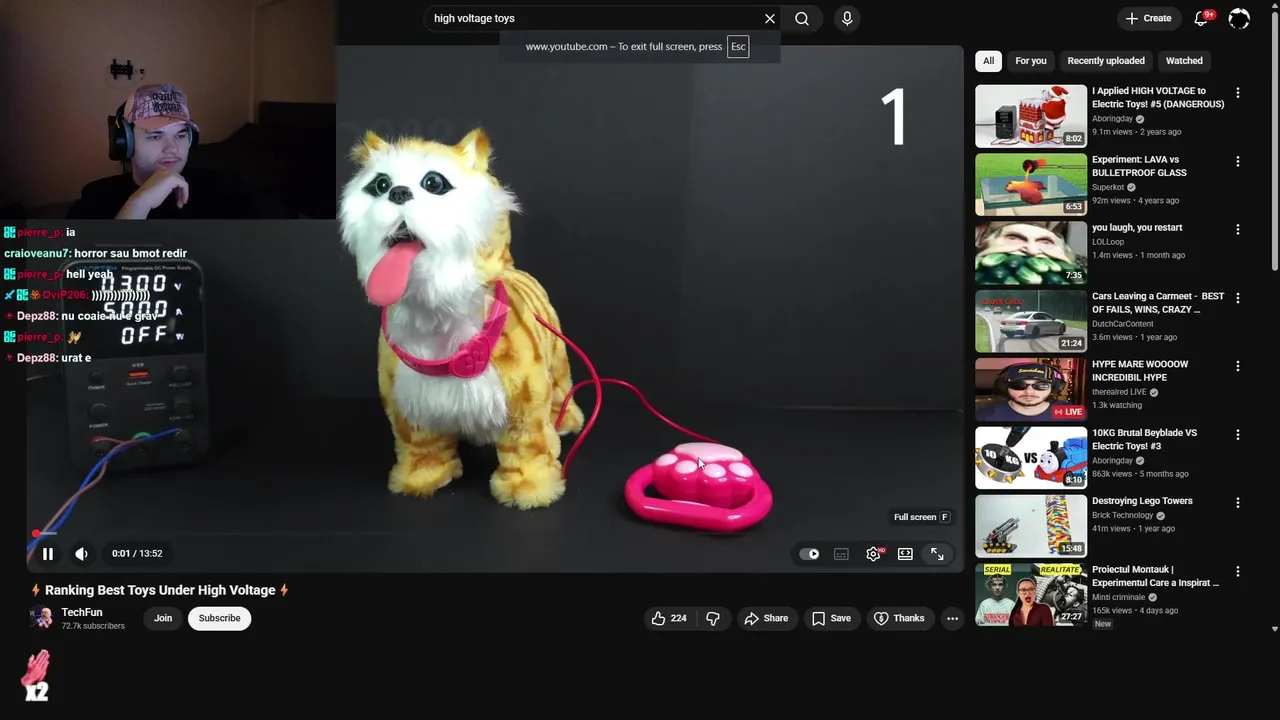
Task: Open the Create menu
Action: coord(1148,18)
